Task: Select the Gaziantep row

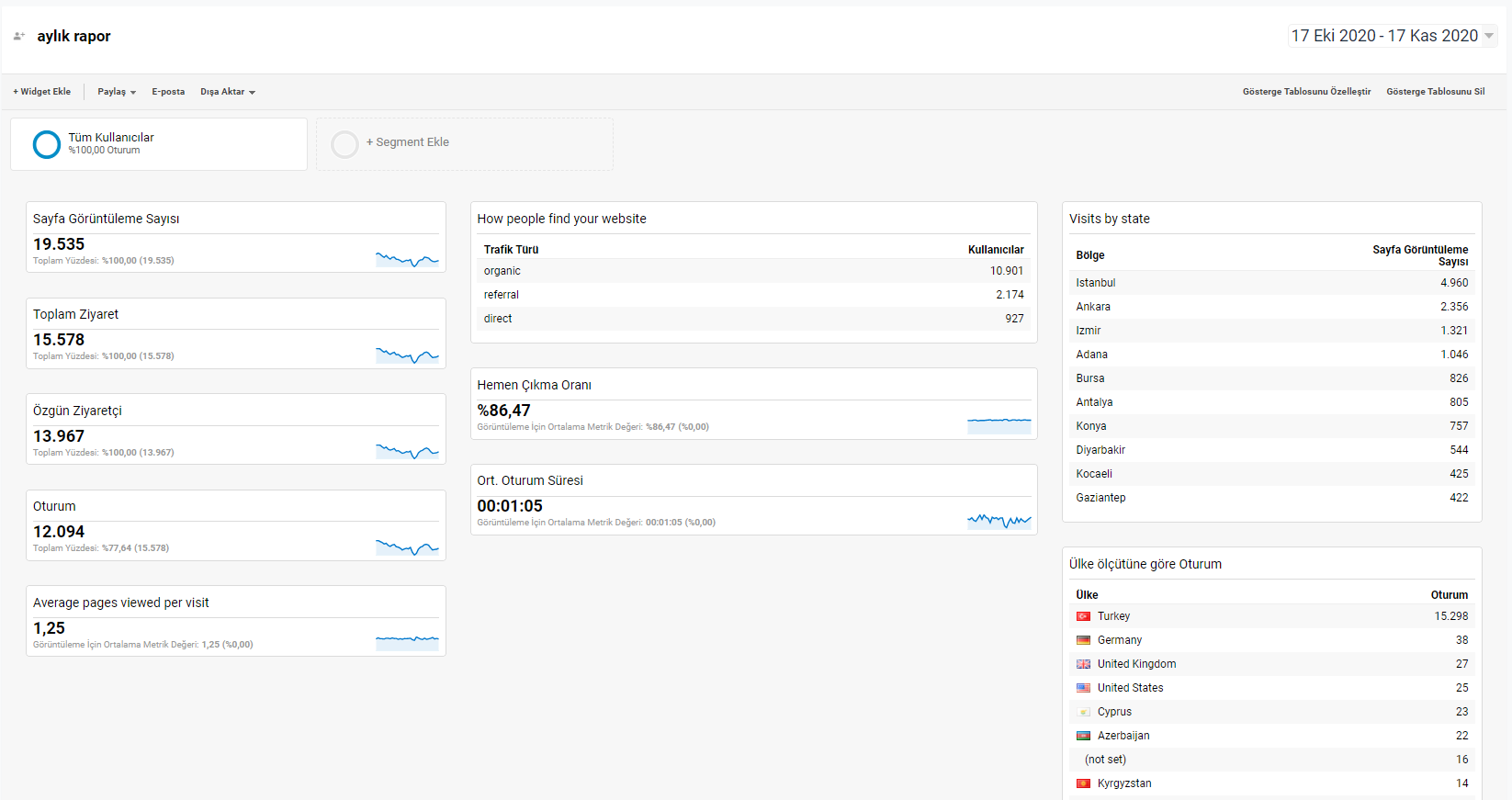Action: (x=1272, y=498)
